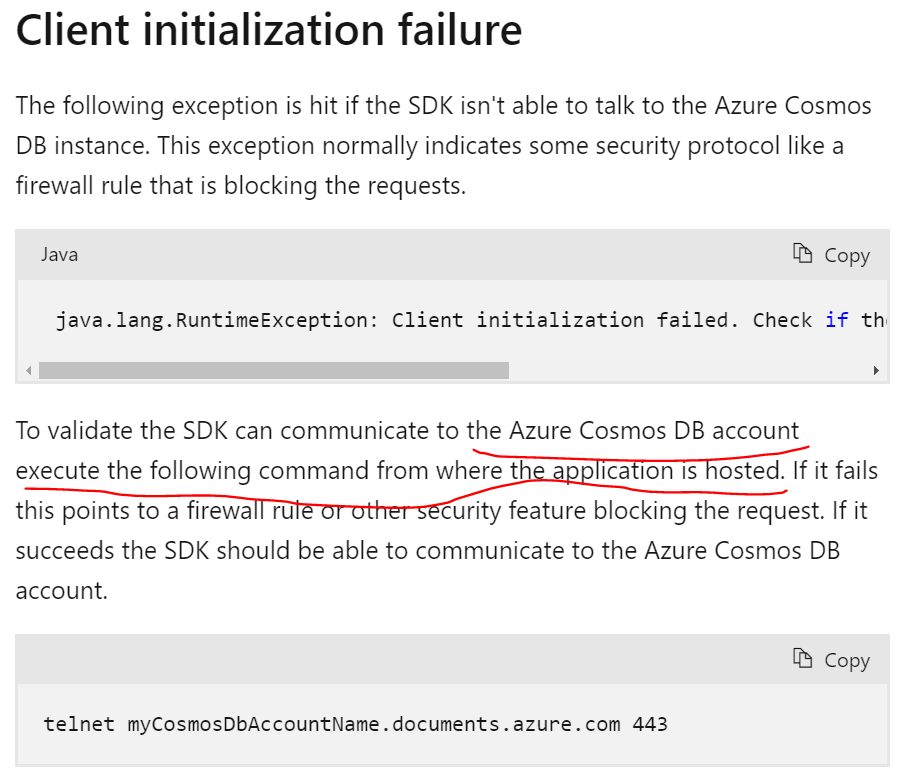Click the 'Client initialization failure' heading
The height and width of the screenshot is (782, 914).
pyautogui.click(x=269, y=32)
